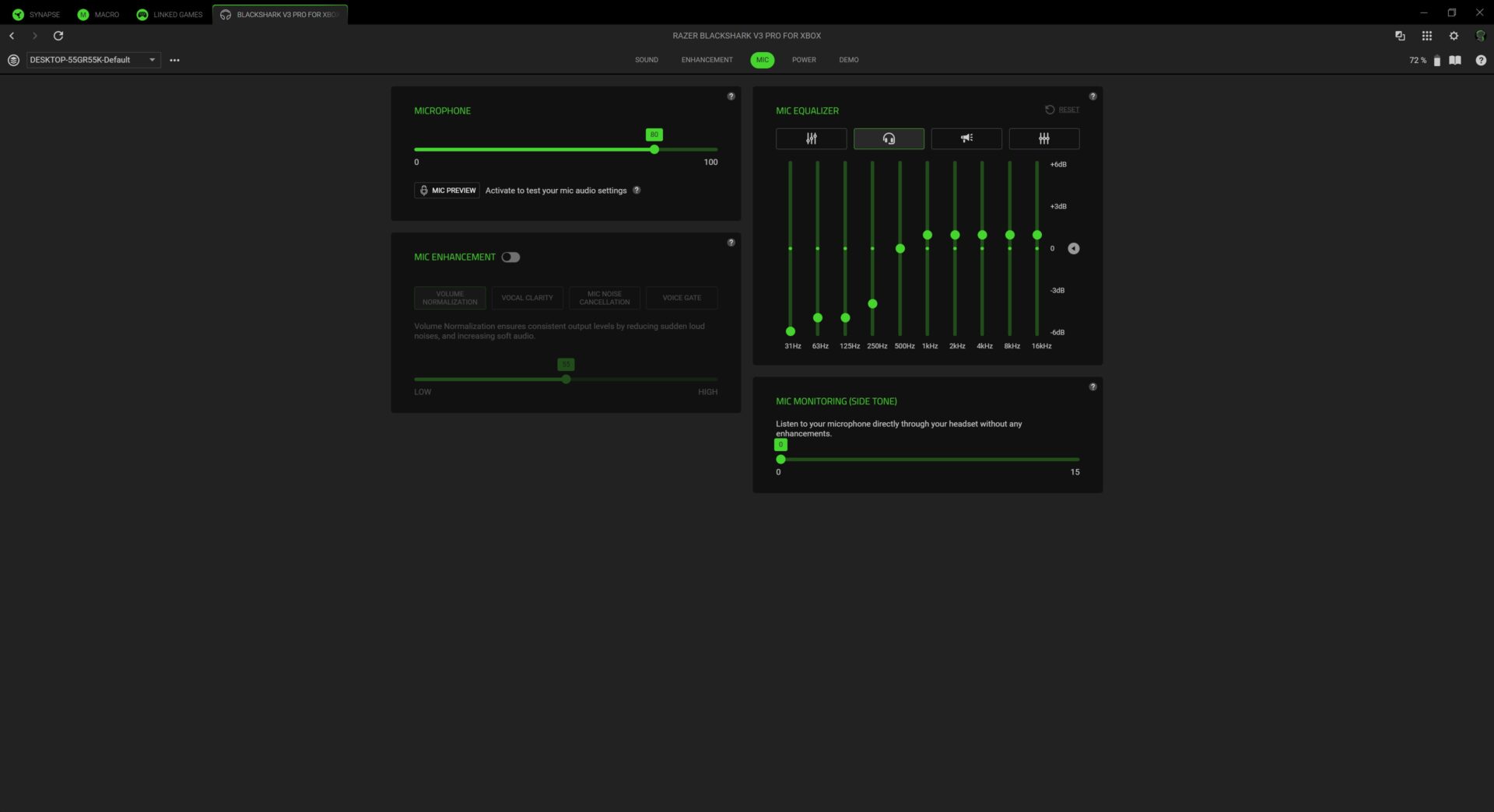Click the mic monitoring side tone slider handle
1494x812 pixels.
[780, 460]
